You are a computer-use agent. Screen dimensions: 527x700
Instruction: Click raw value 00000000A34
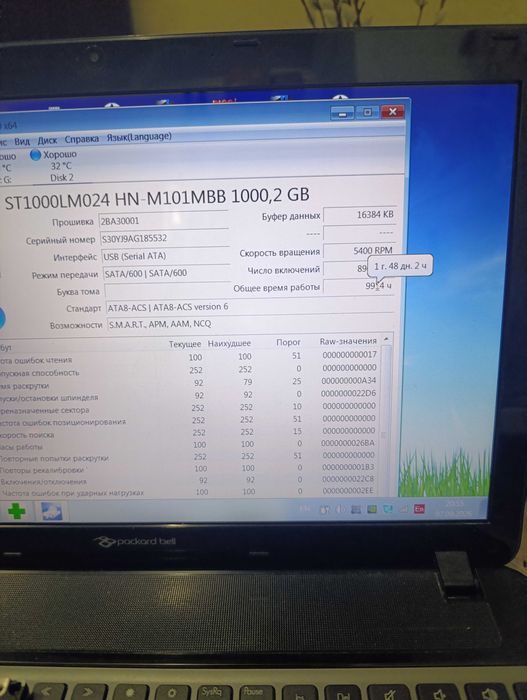tap(348, 380)
